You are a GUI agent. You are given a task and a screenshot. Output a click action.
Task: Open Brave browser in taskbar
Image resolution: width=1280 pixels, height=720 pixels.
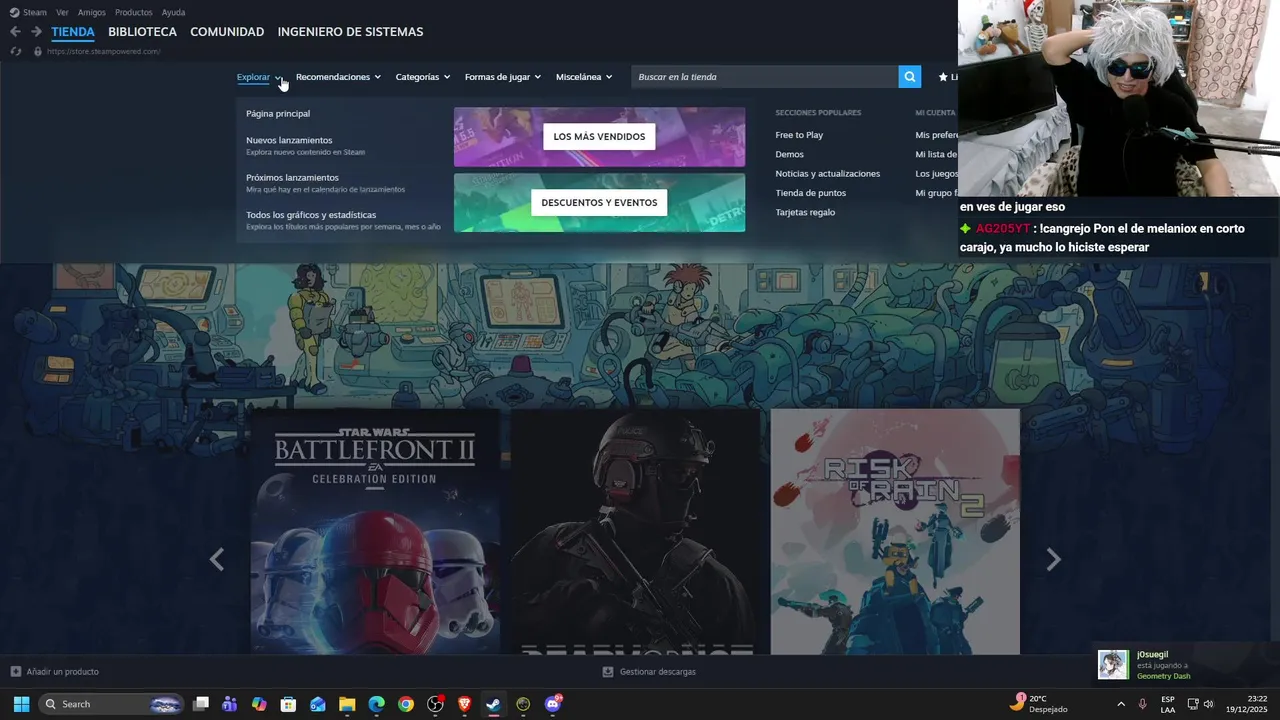(464, 704)
